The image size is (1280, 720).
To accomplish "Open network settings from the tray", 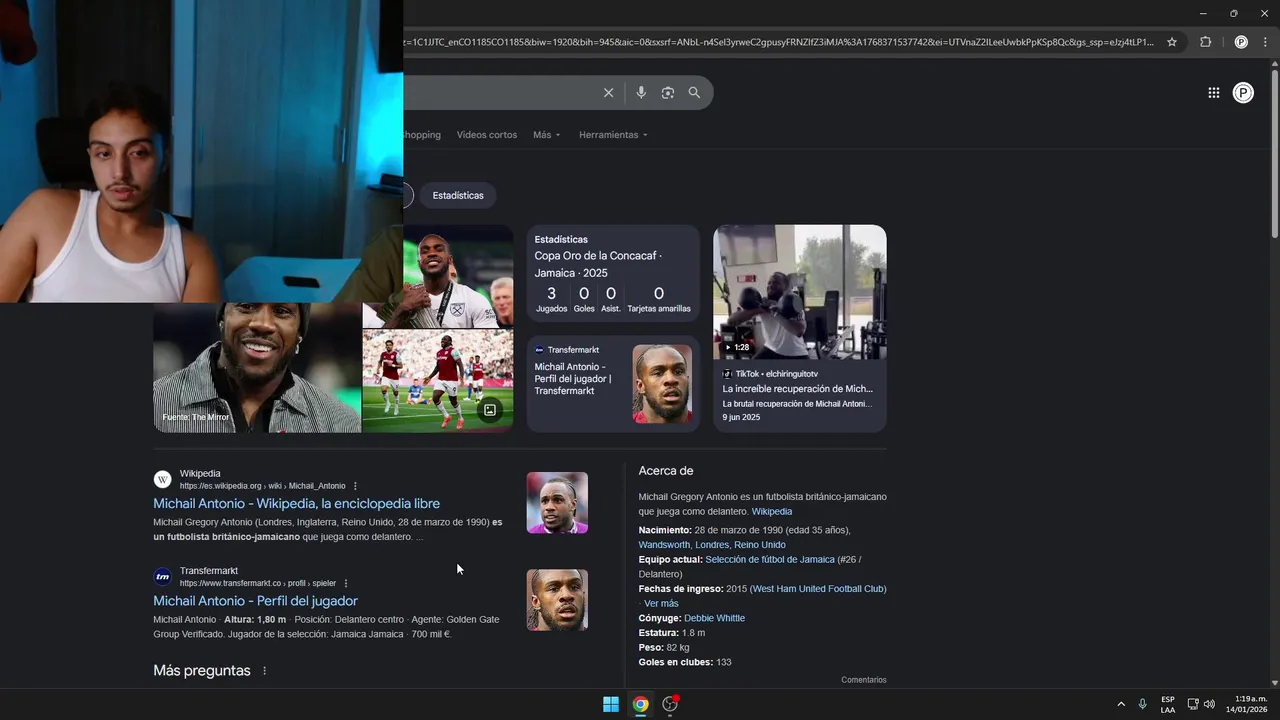I will [1193, 704].
